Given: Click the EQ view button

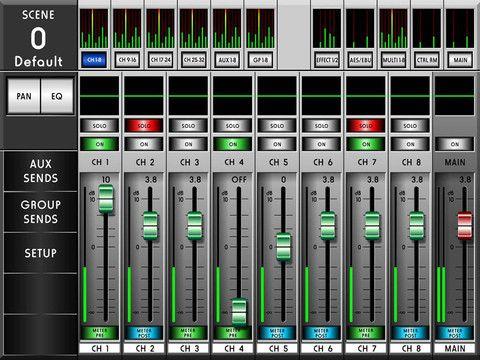Looking at the screenshot, I should pyautogui.click(x=57, y=96).
